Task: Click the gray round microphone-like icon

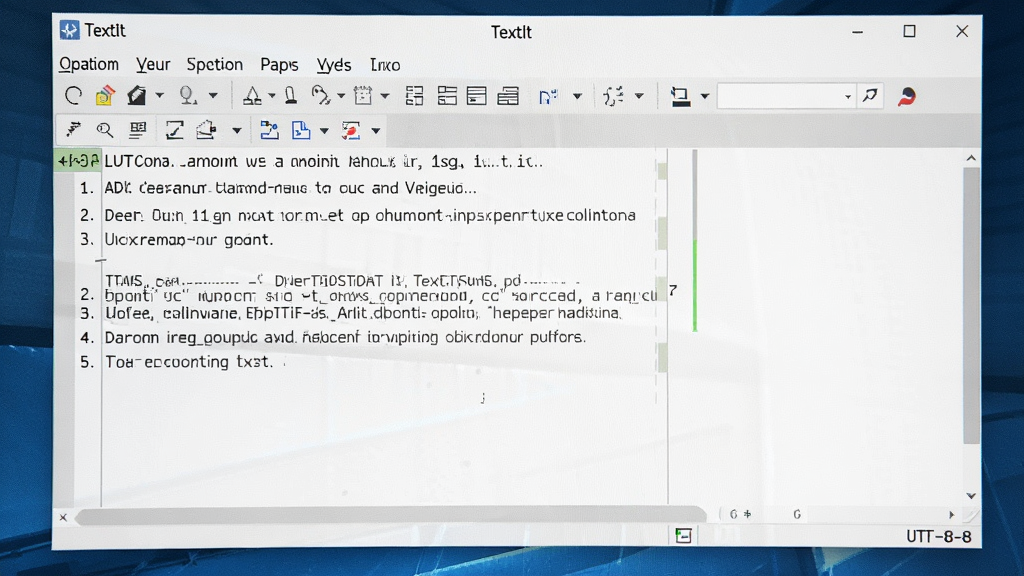Action: (x=188, y=96)
